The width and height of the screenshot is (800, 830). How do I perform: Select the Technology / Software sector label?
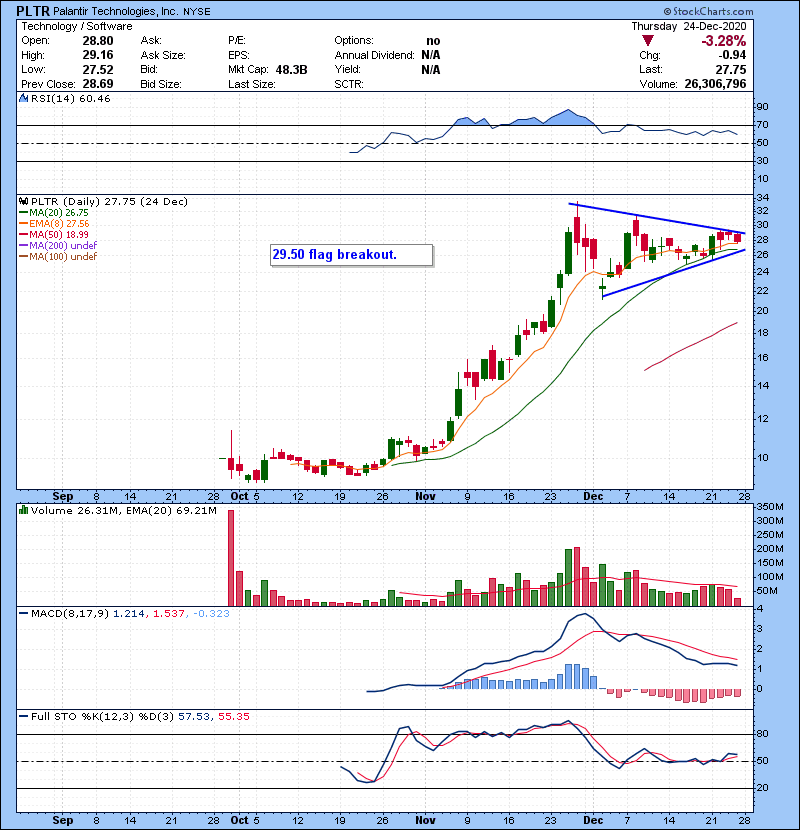[x=77, y=26]
